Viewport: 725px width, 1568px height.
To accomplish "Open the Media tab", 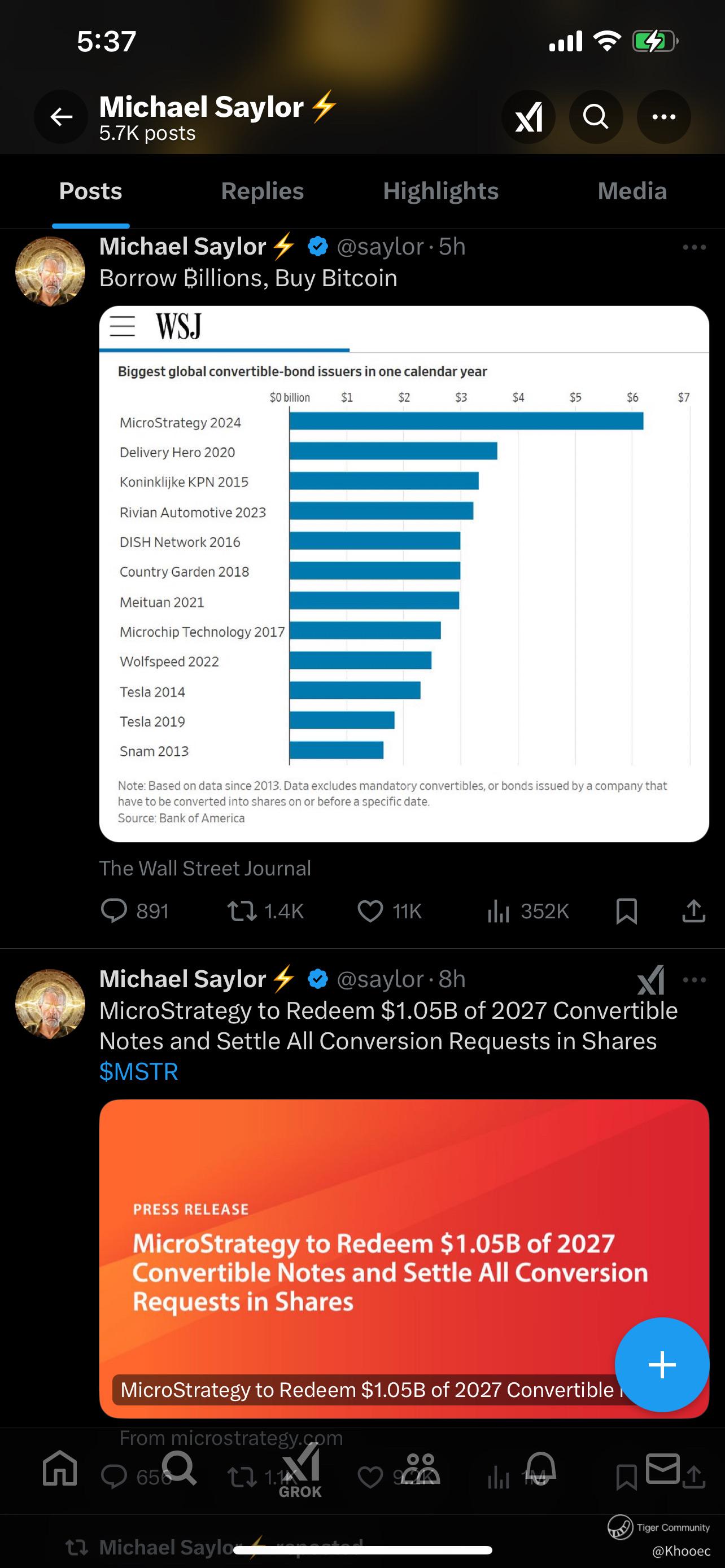I will [632, 191].
